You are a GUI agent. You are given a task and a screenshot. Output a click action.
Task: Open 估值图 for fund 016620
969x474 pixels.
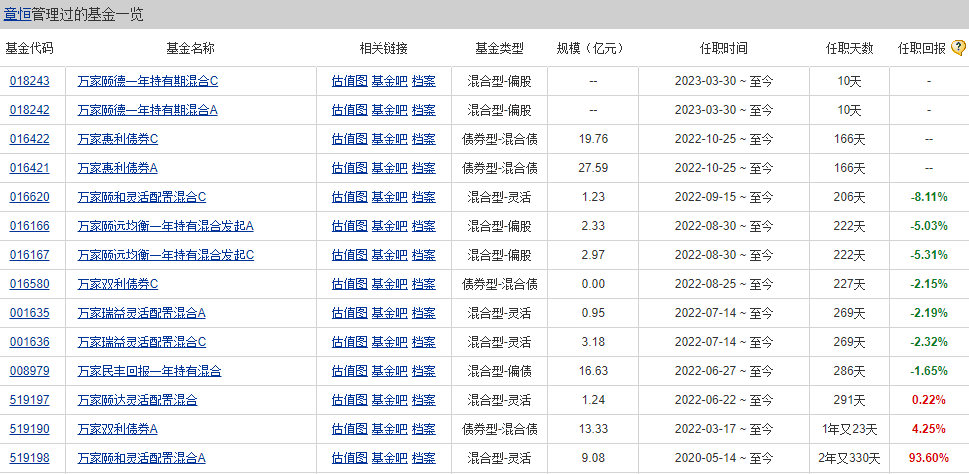coord(349,197)
